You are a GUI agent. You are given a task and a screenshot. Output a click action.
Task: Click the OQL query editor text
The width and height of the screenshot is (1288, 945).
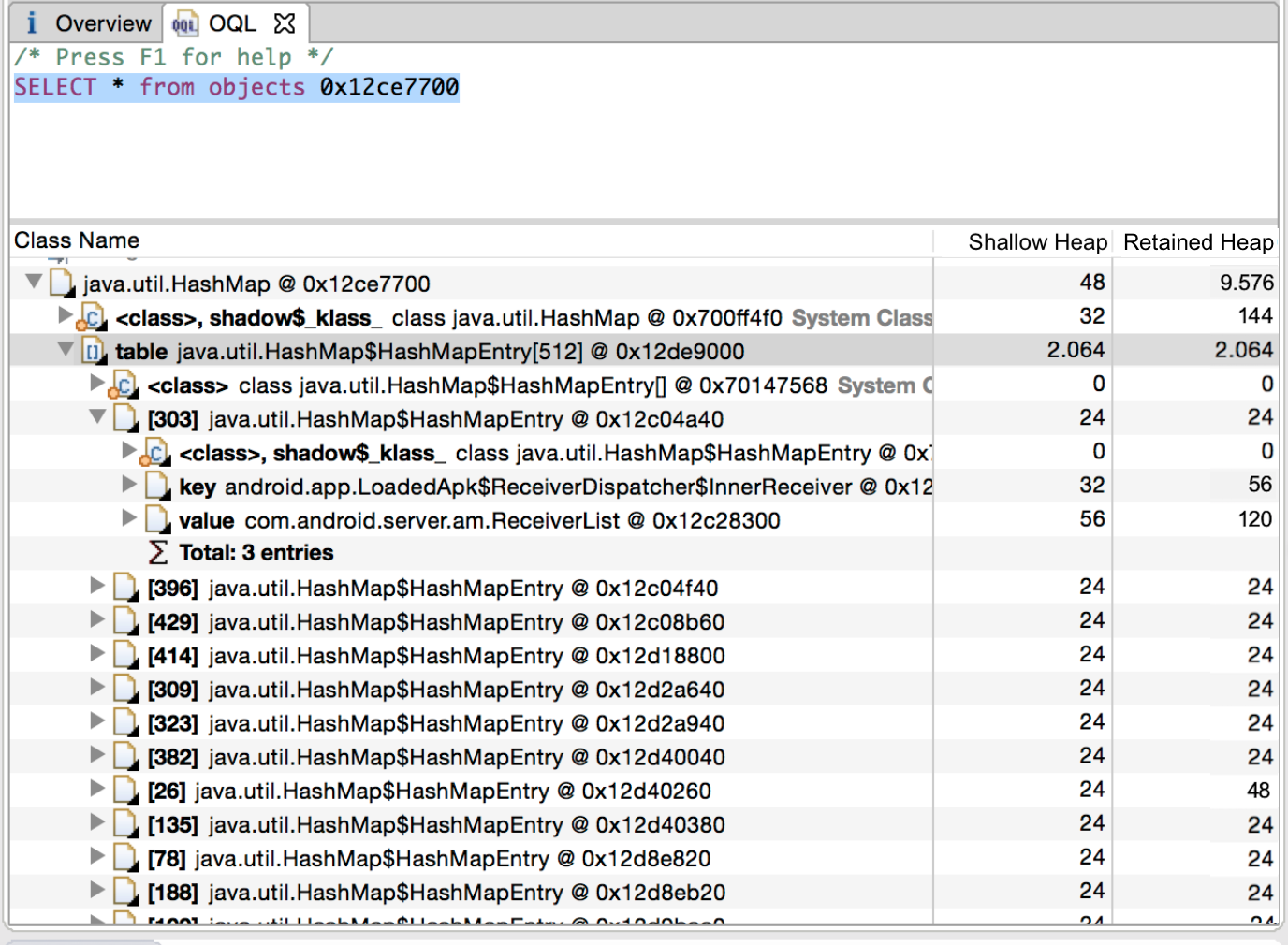tap(237, 87)
